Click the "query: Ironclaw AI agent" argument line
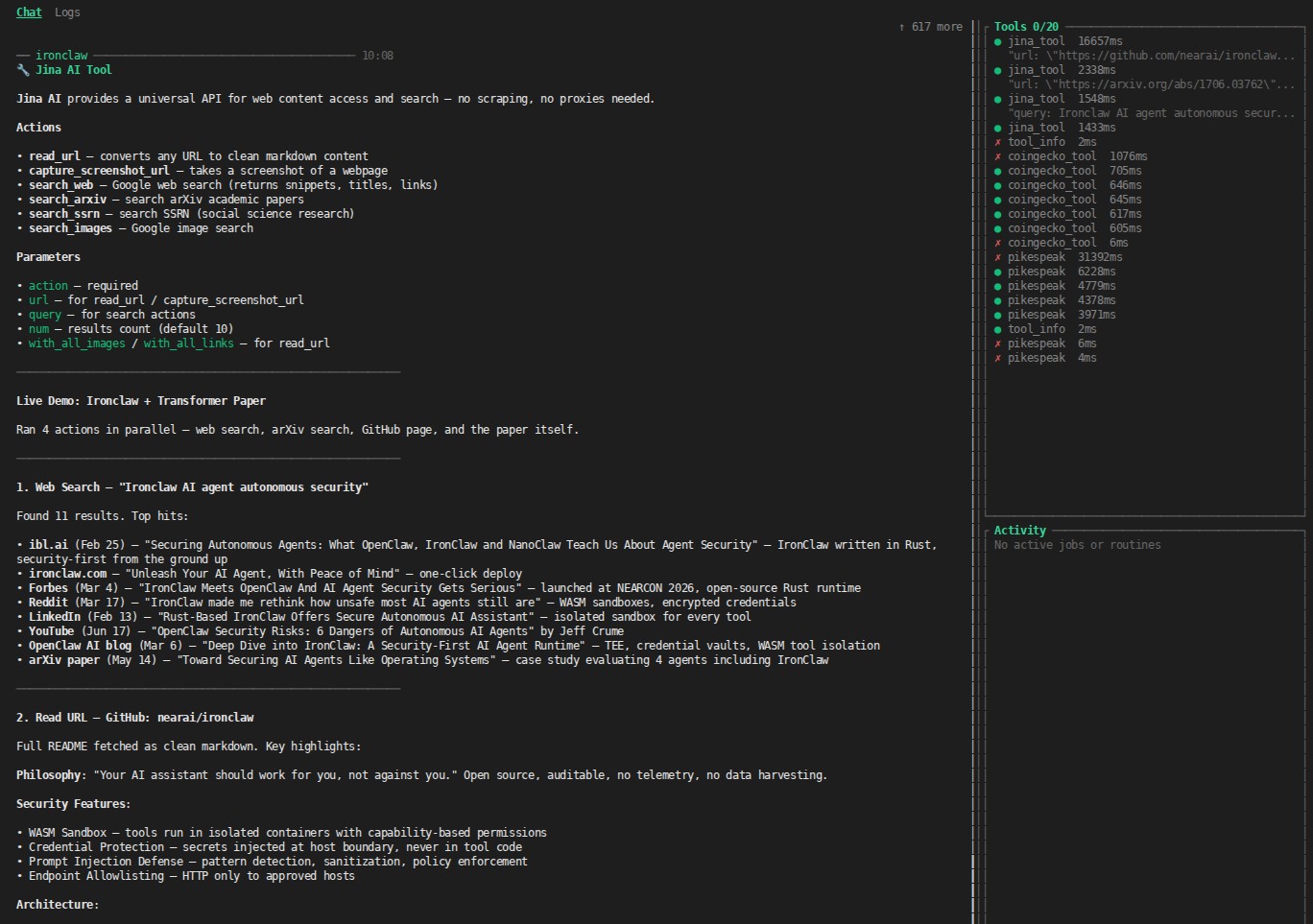The height and width of the screenshot is (924, 1313). (x=1152, y=113)
